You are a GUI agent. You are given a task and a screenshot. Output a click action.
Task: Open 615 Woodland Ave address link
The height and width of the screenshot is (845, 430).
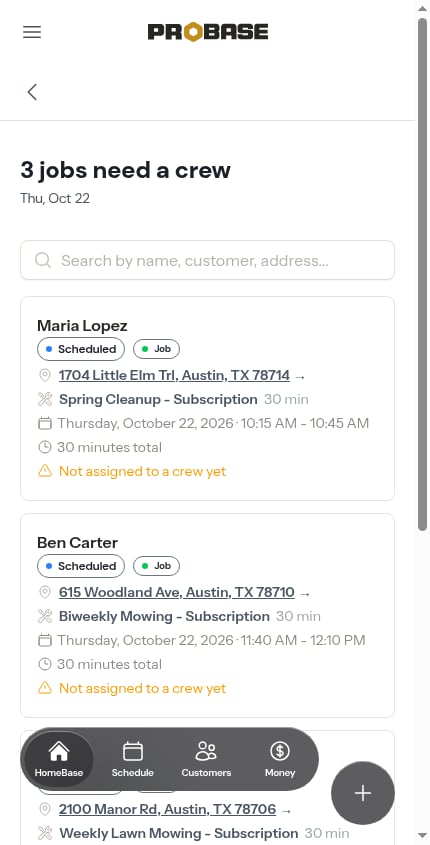pyautogui.click(x=177, y=592)
